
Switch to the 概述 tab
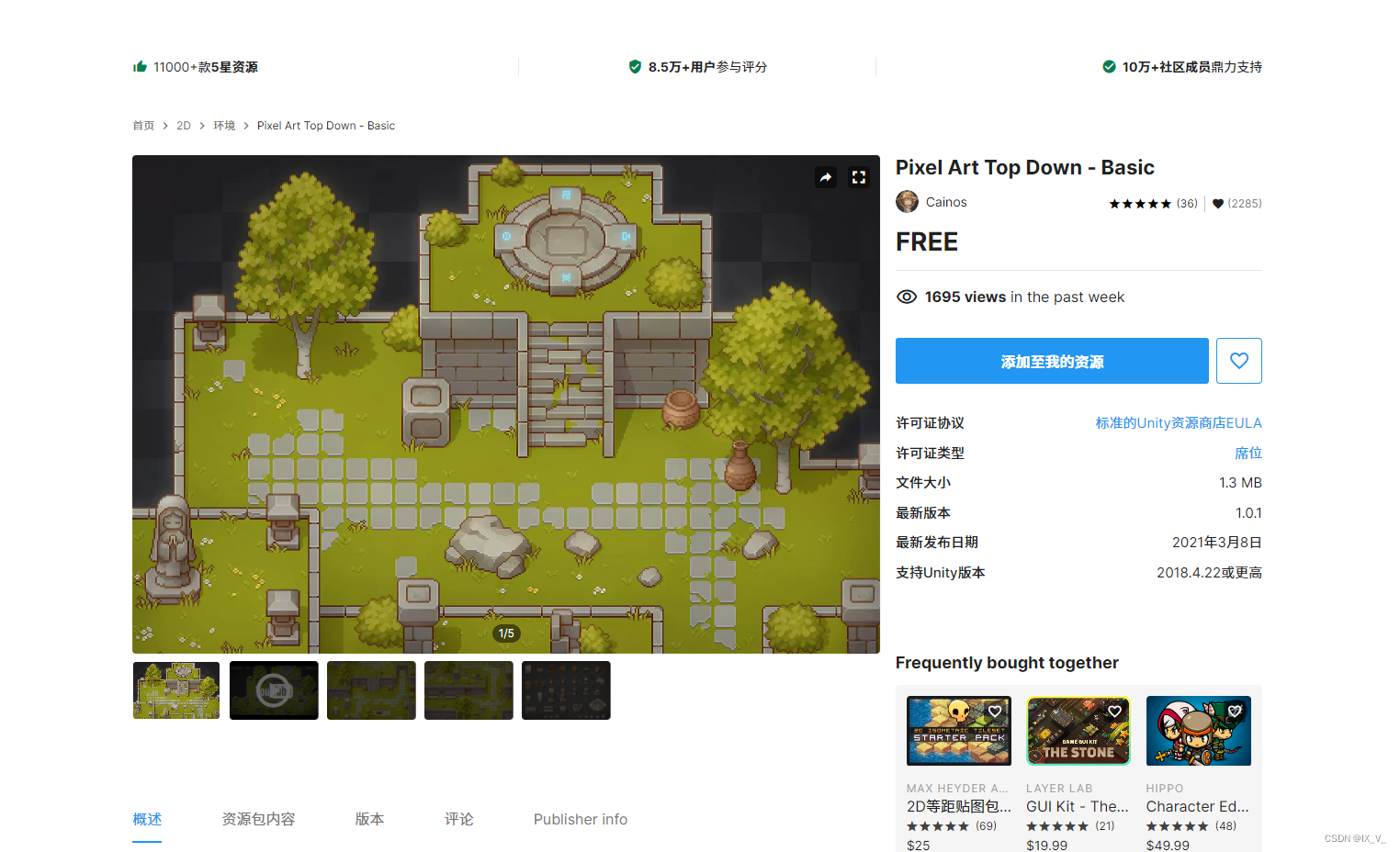[x=147, y=819]
